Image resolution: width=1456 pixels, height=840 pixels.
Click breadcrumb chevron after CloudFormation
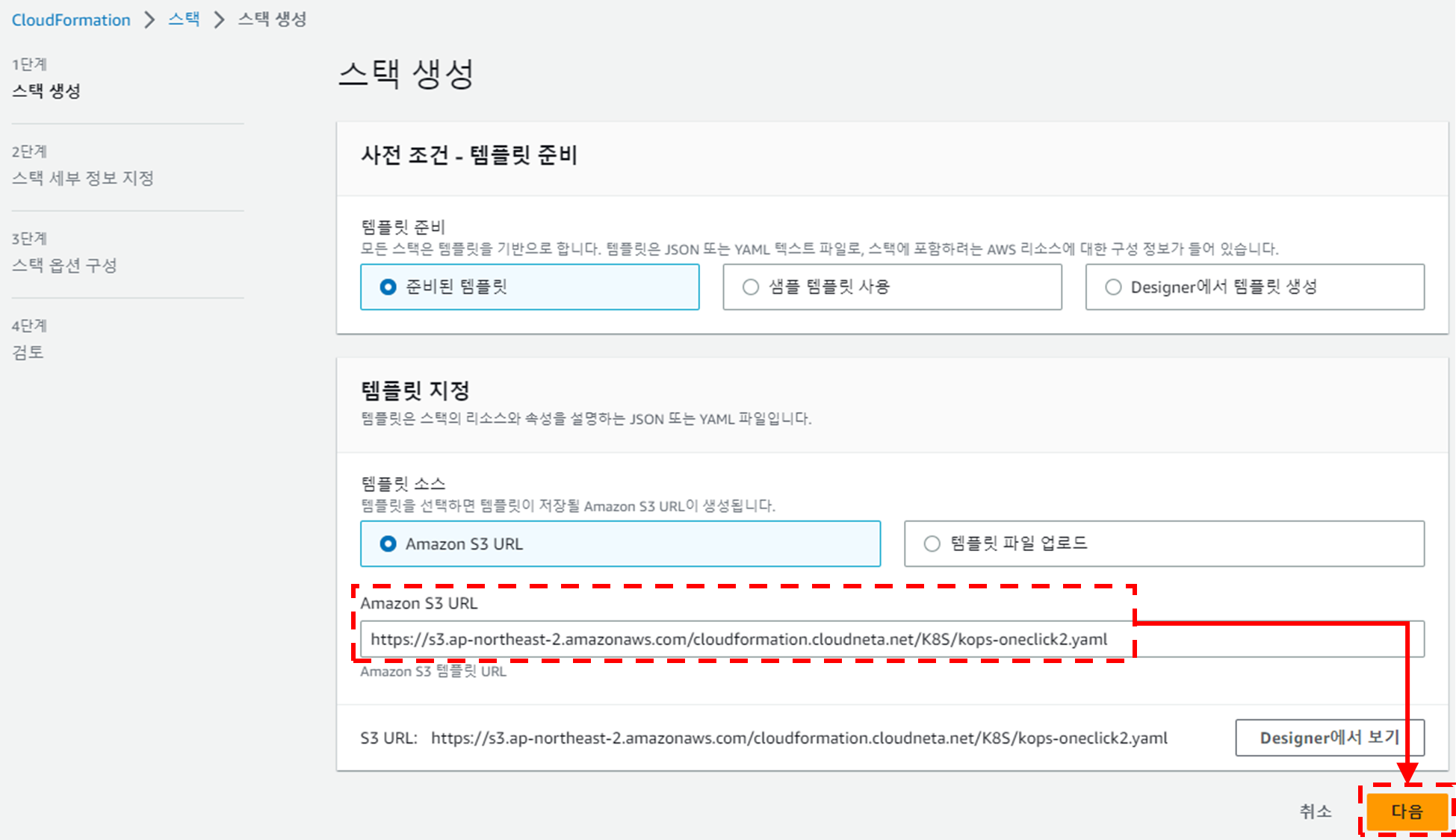point(149,19)
